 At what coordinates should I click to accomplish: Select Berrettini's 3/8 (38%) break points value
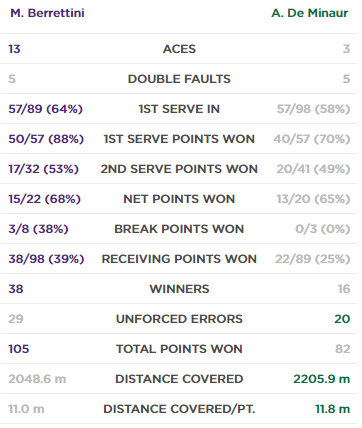click(x=38, y=229)
